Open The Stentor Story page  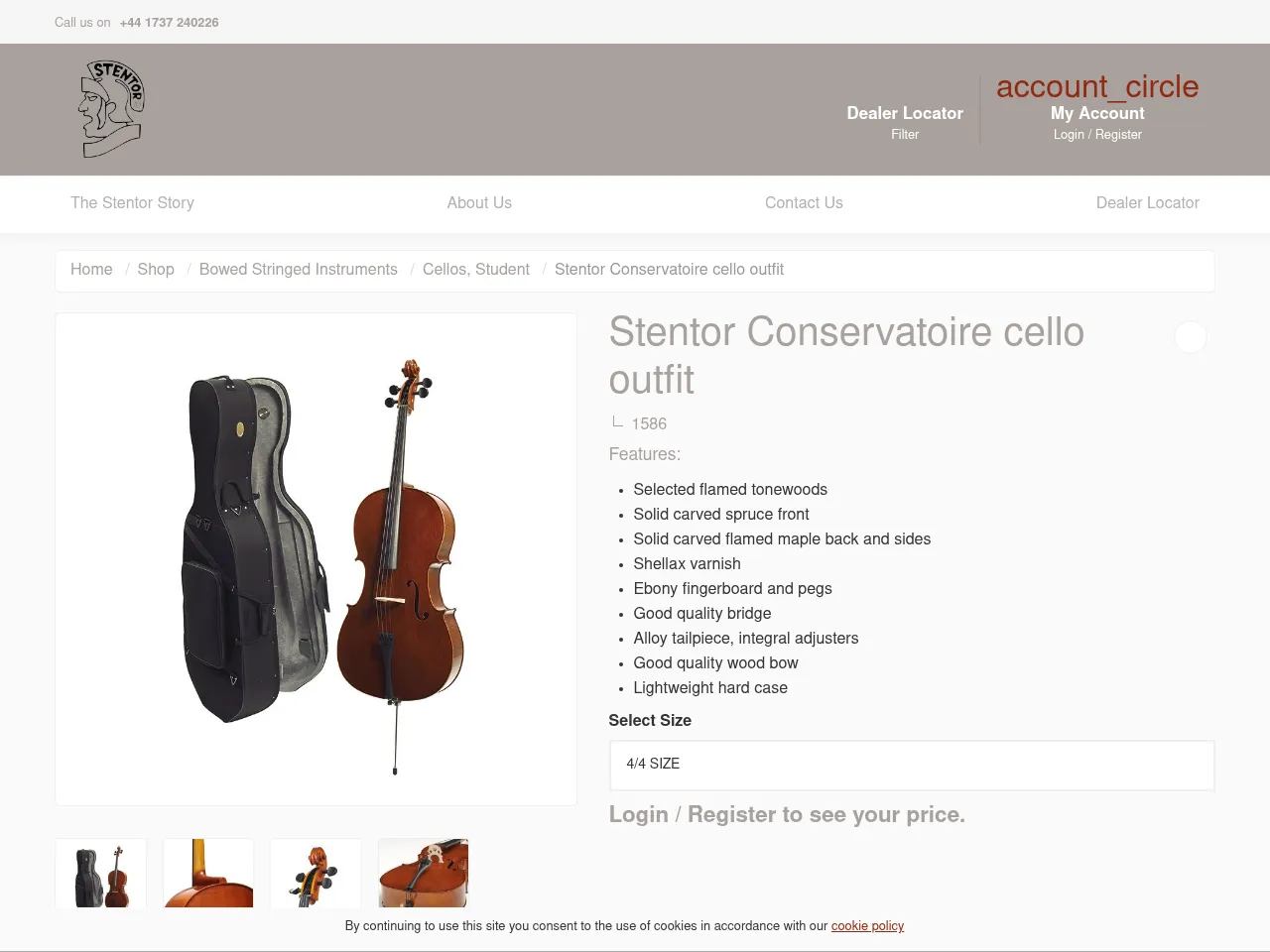coord(132,203)
